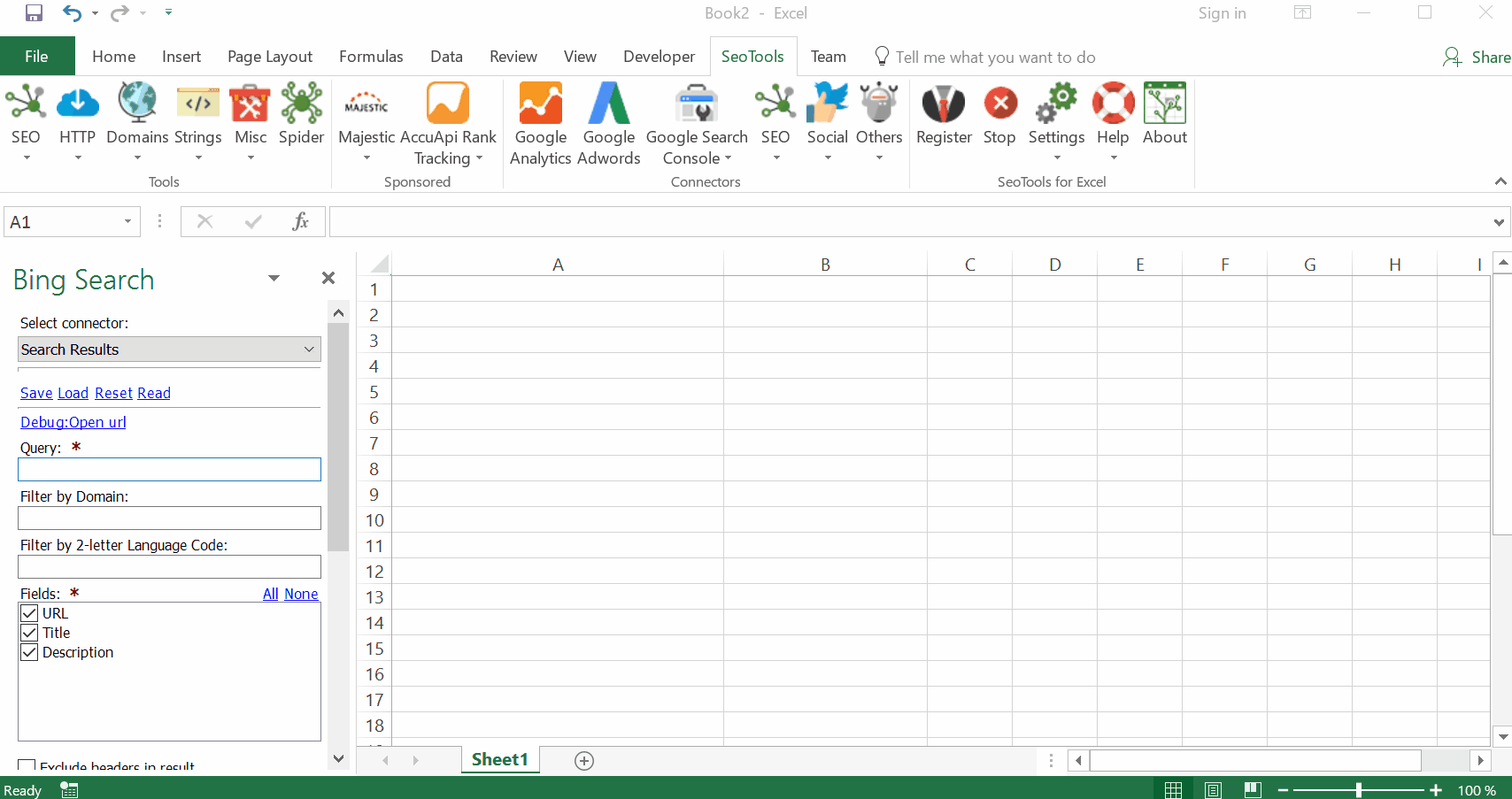The width and height of the screenshot is (1512, 799).
Task: Click the Read link
Action: pyautogui.click(x=154, y=393)
